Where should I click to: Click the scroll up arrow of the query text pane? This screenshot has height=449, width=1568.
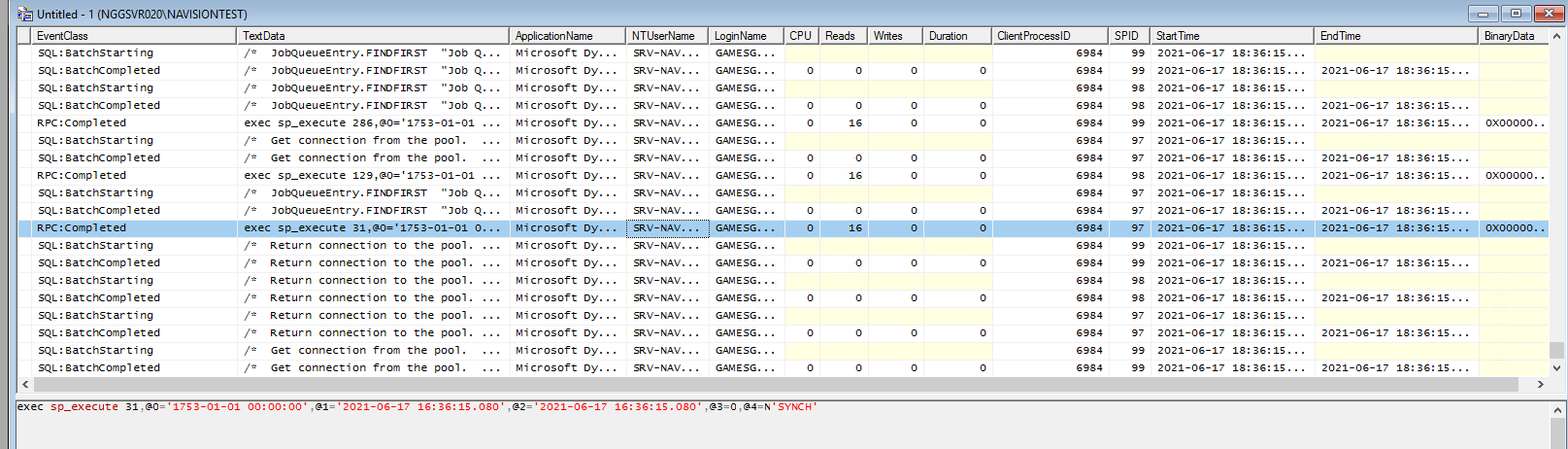point(1557,410)
